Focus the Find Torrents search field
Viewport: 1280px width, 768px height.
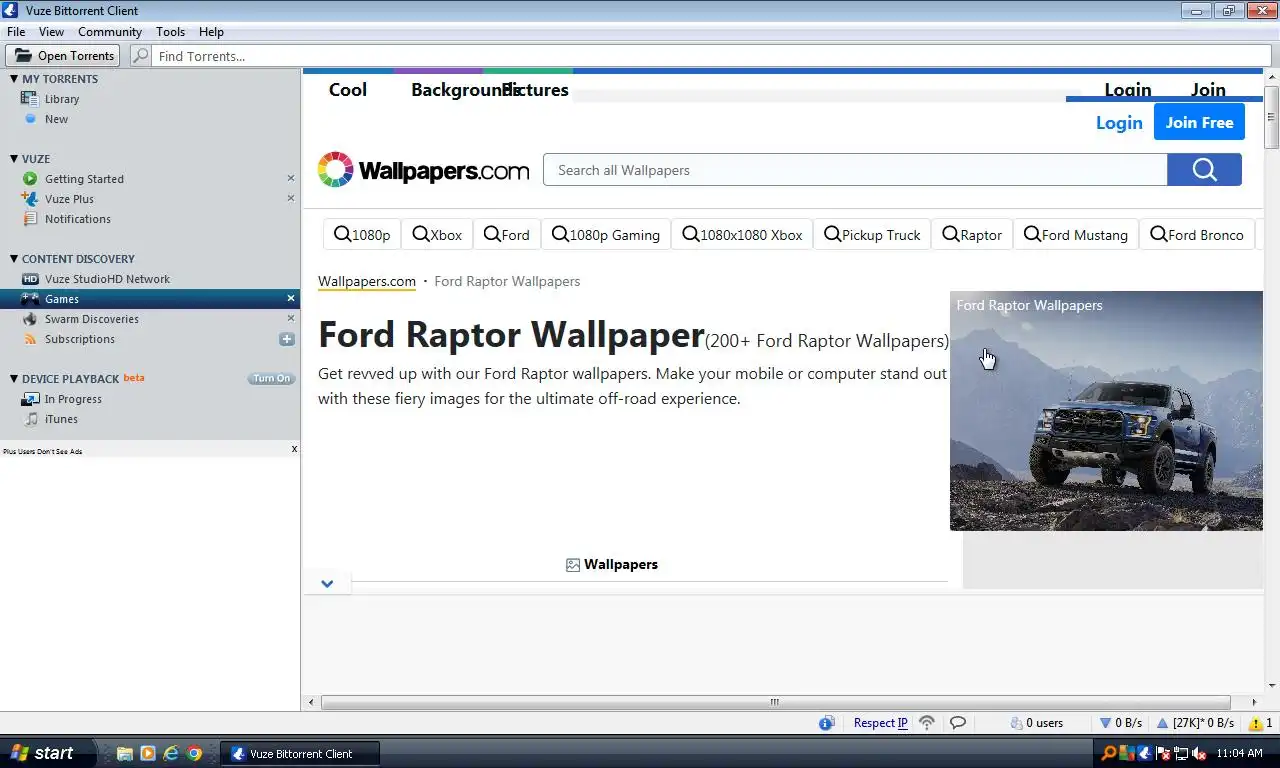713,56
